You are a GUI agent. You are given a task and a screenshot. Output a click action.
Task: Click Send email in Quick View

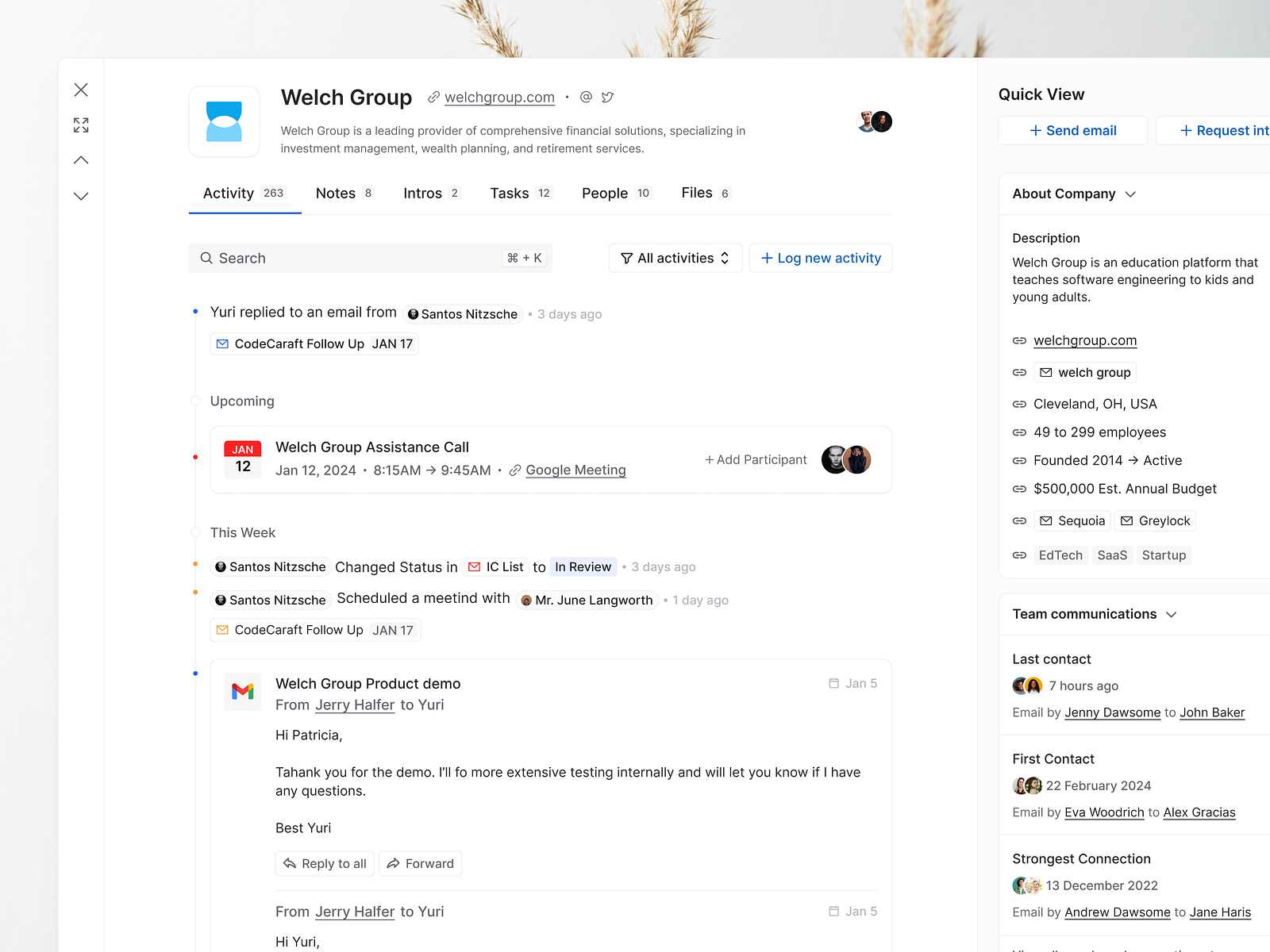coord(1072,130)
